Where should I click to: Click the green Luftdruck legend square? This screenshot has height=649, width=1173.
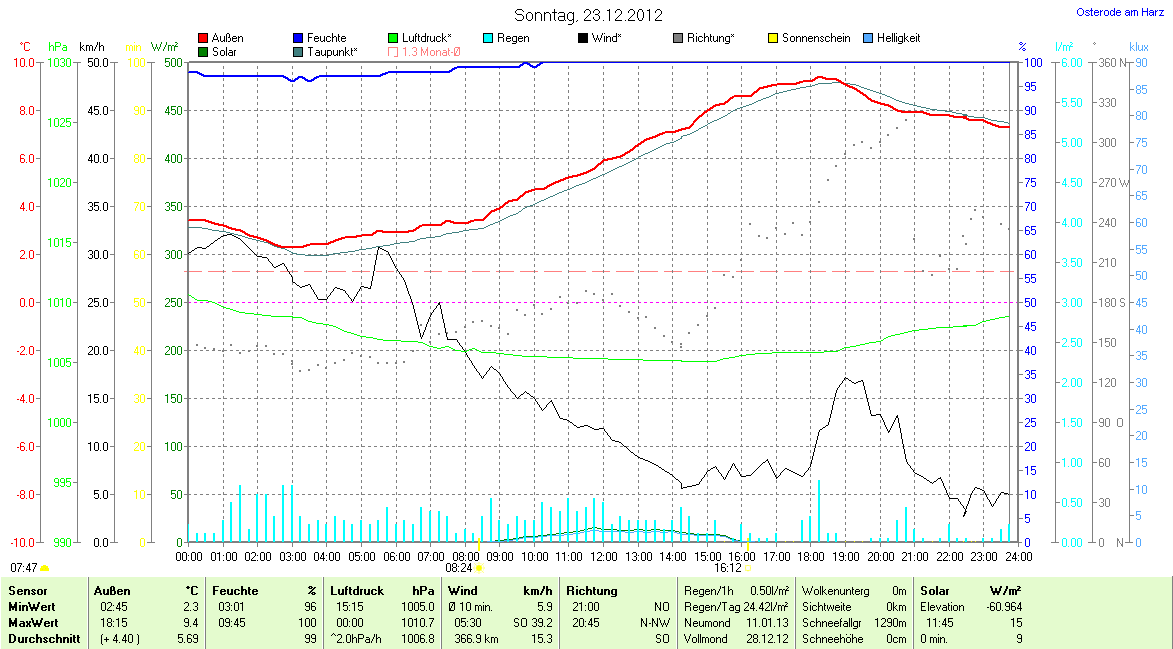pos(393,38)
